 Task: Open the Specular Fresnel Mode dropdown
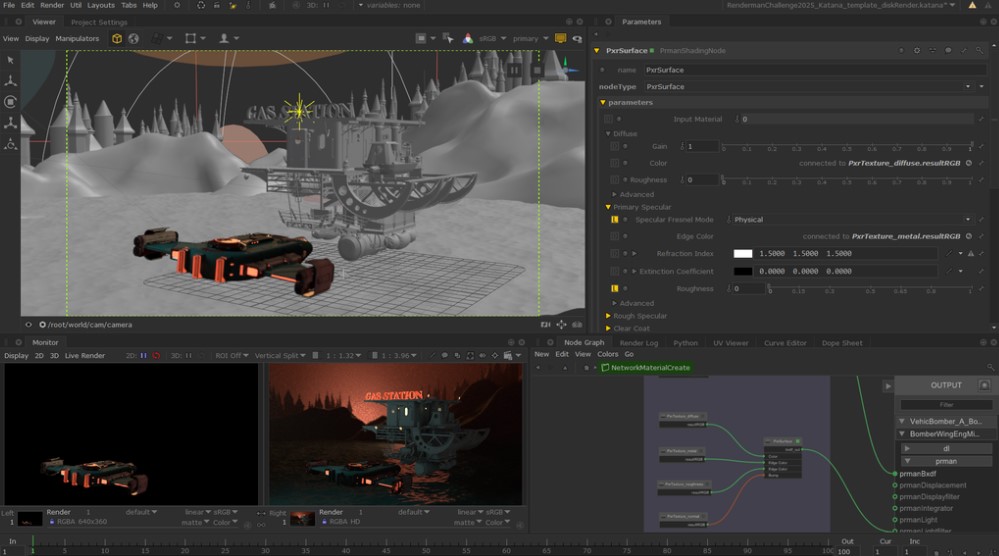coord(850,220)
